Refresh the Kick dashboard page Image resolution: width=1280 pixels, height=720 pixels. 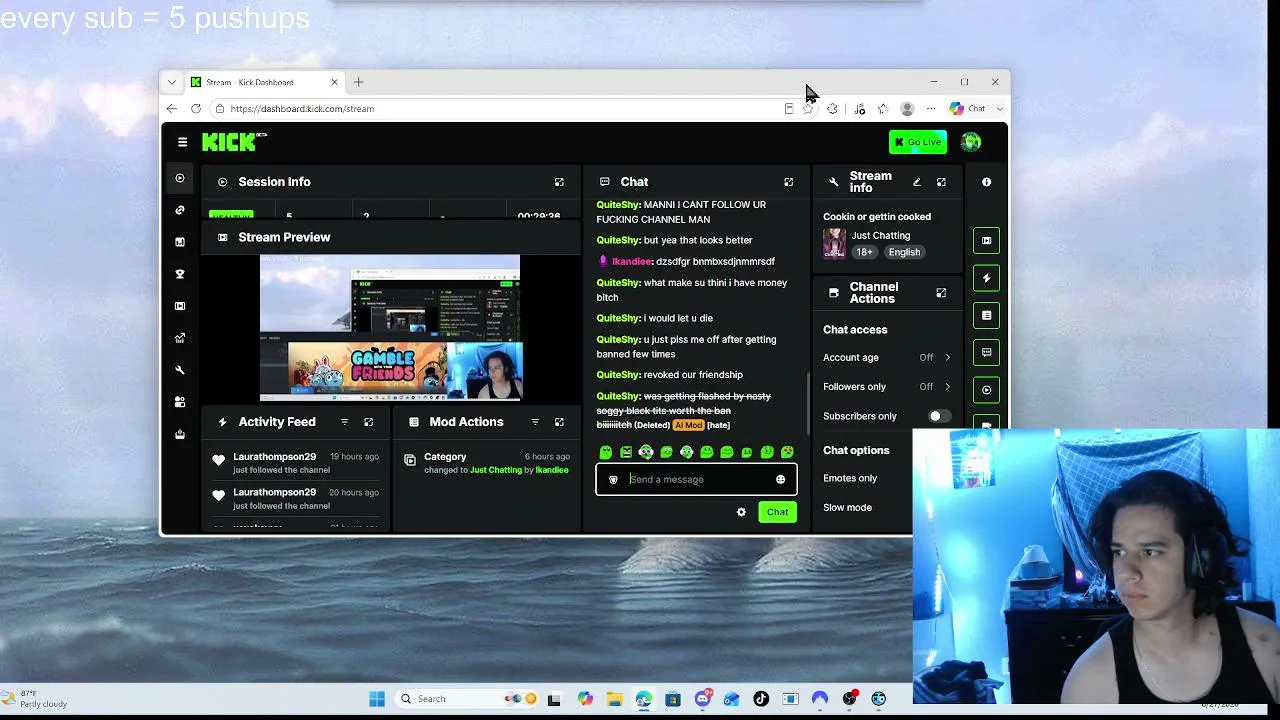click(196, 109)
